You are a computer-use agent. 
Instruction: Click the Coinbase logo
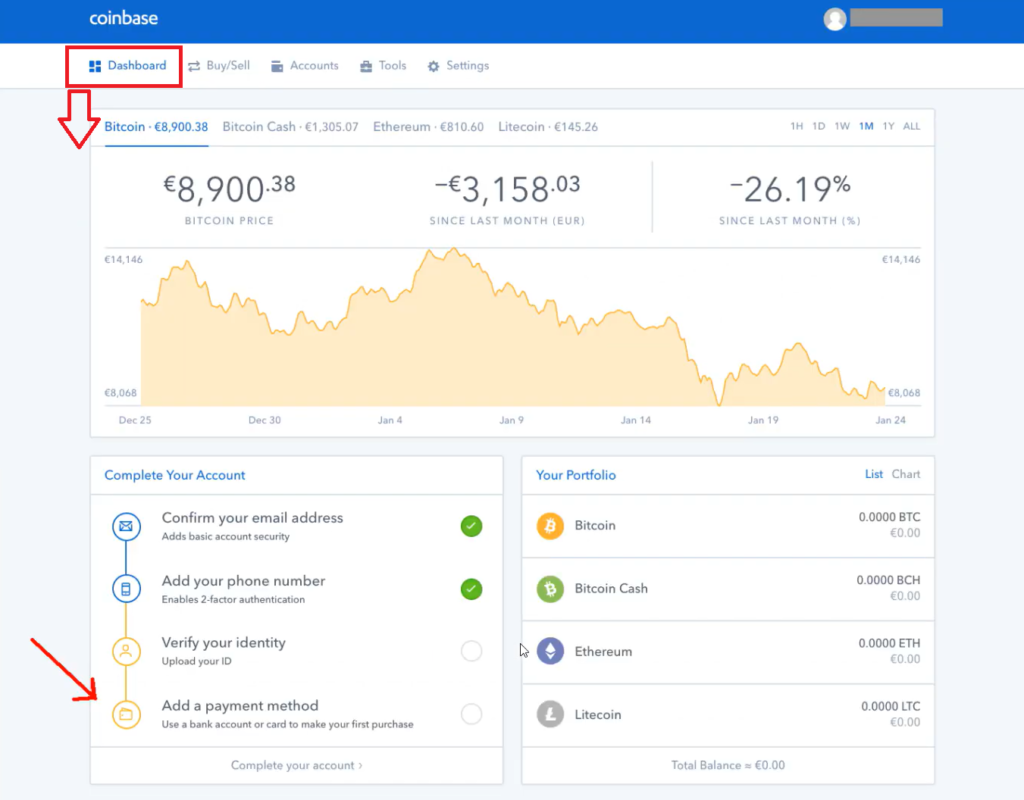[x=123, y=18]
